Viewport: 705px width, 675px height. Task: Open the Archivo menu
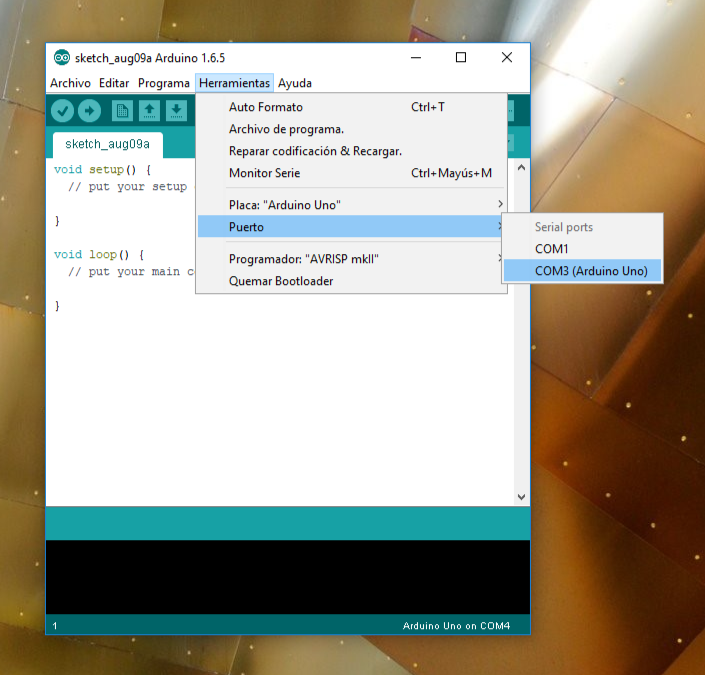70,83
